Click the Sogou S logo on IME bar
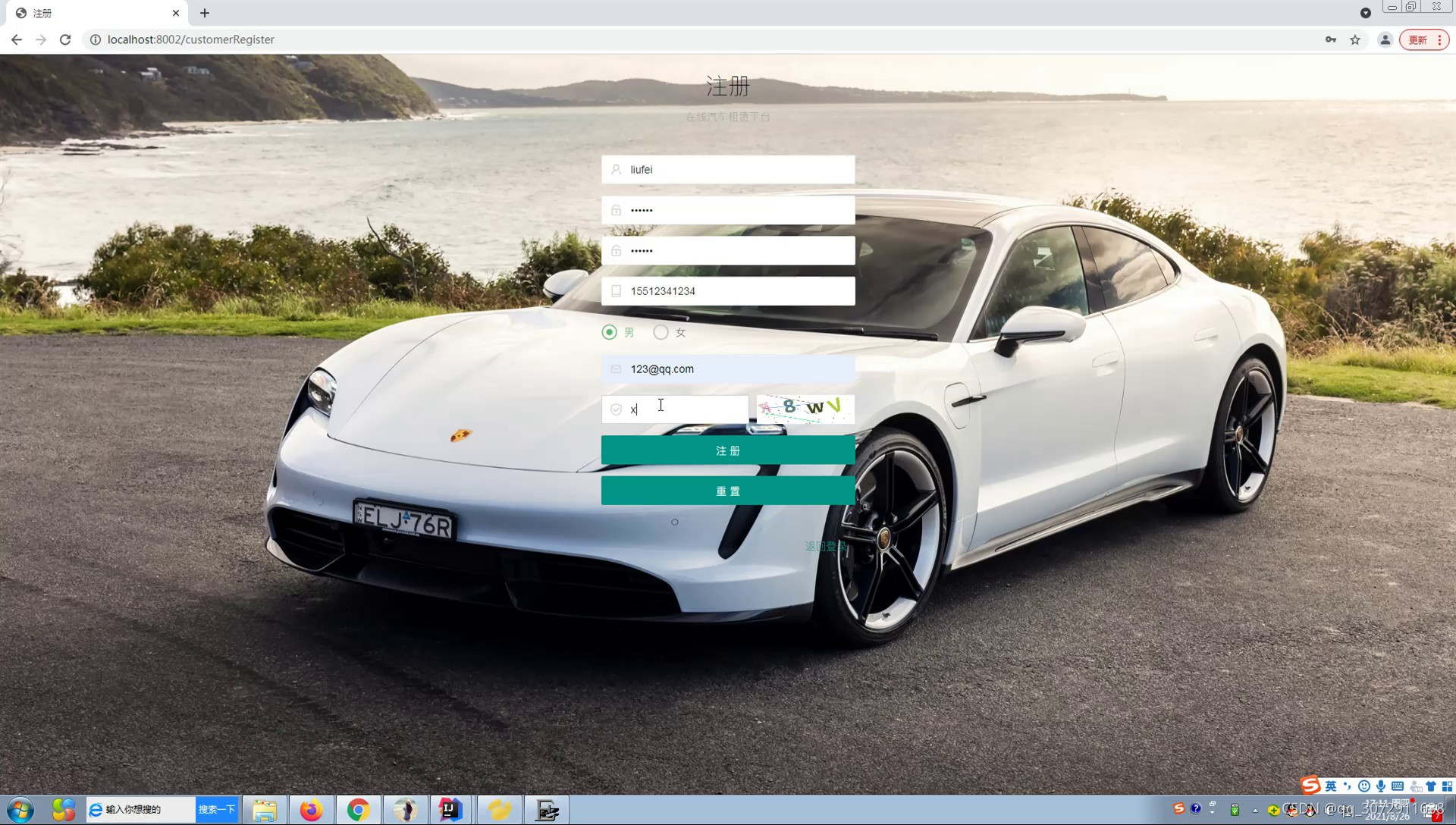The height and width of the screenshot is (825, 1456). pos(1310,786)
